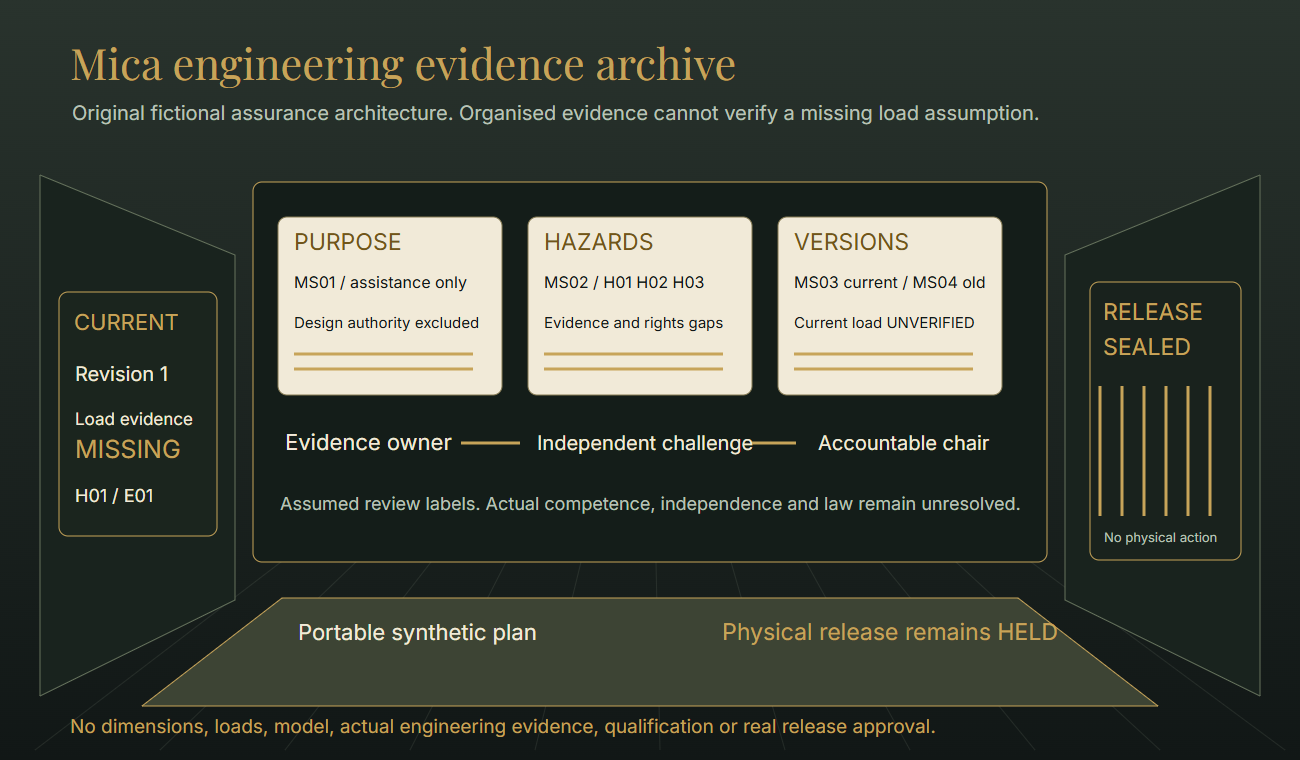The image size is (1300, 760).
Task: Select the 'Evidence owner' label
Action: (368, 443)
